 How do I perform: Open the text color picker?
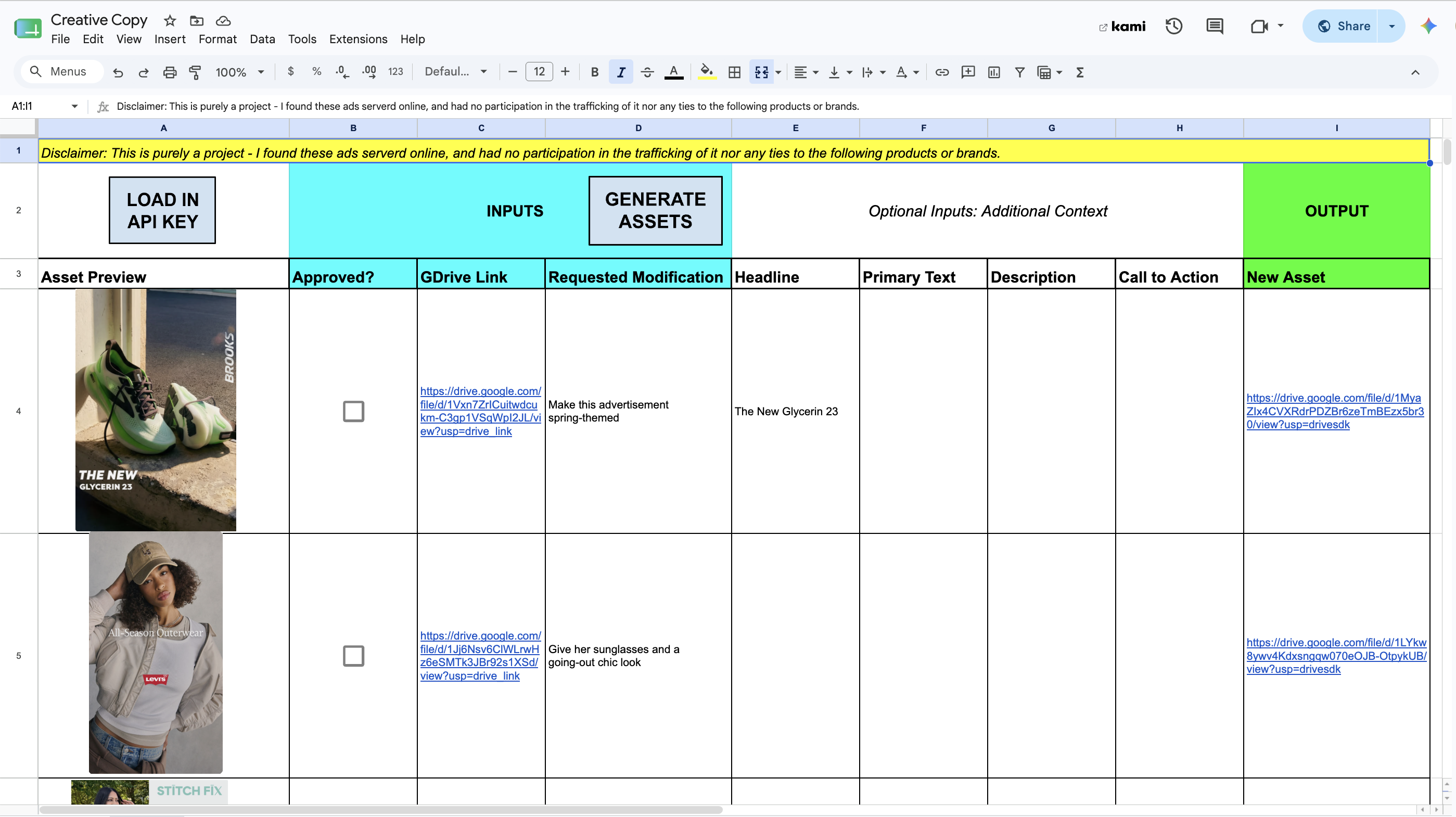[673, 72]
